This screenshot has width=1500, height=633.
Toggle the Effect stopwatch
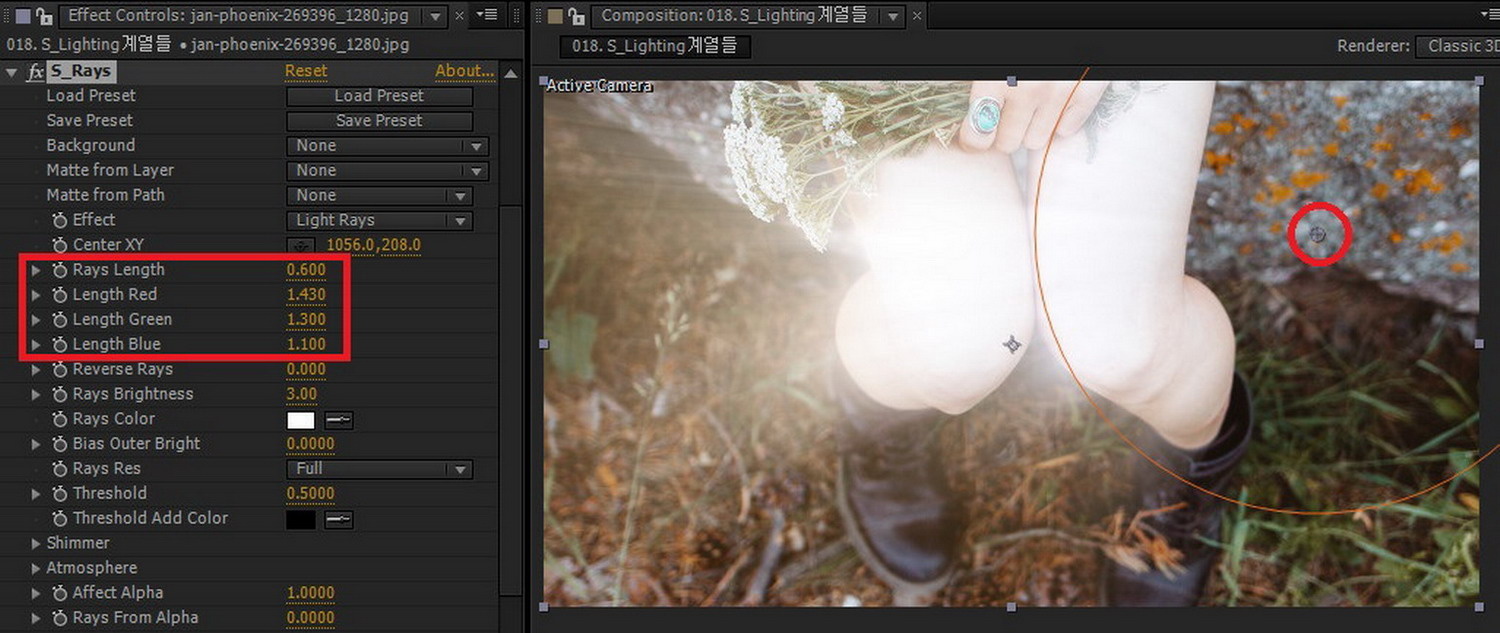click(59, 220)
